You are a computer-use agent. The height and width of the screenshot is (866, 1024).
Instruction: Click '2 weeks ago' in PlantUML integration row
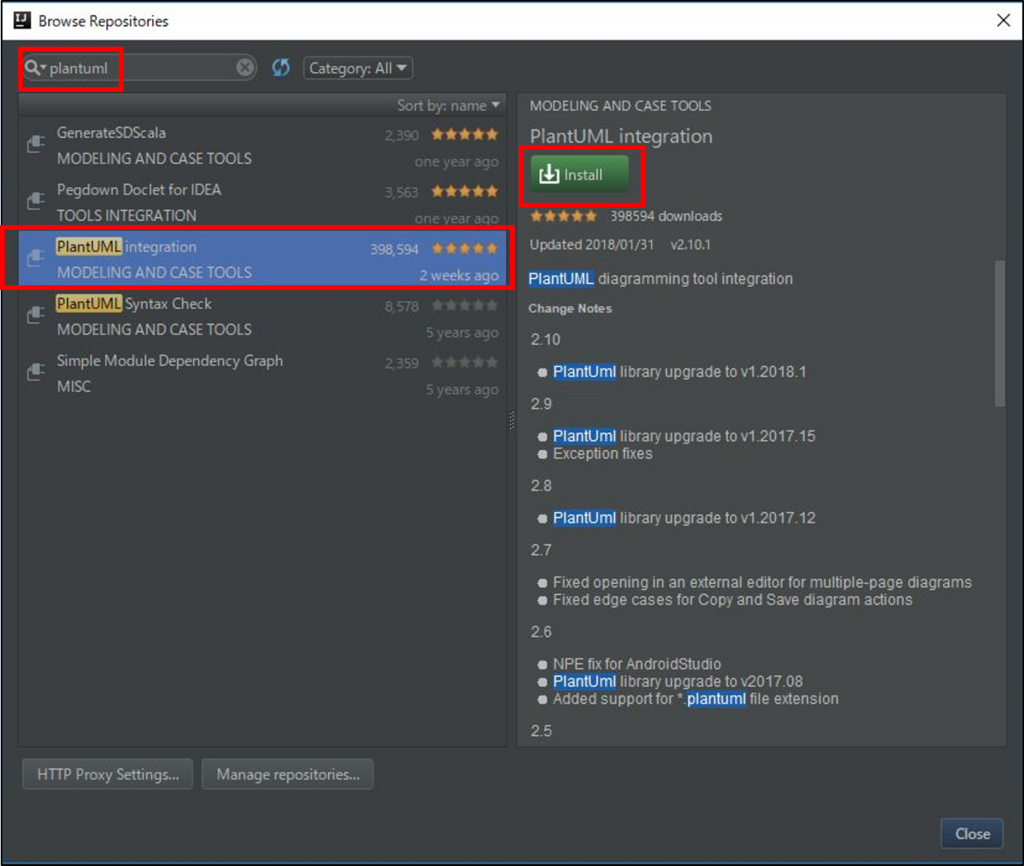coord(458,276)
